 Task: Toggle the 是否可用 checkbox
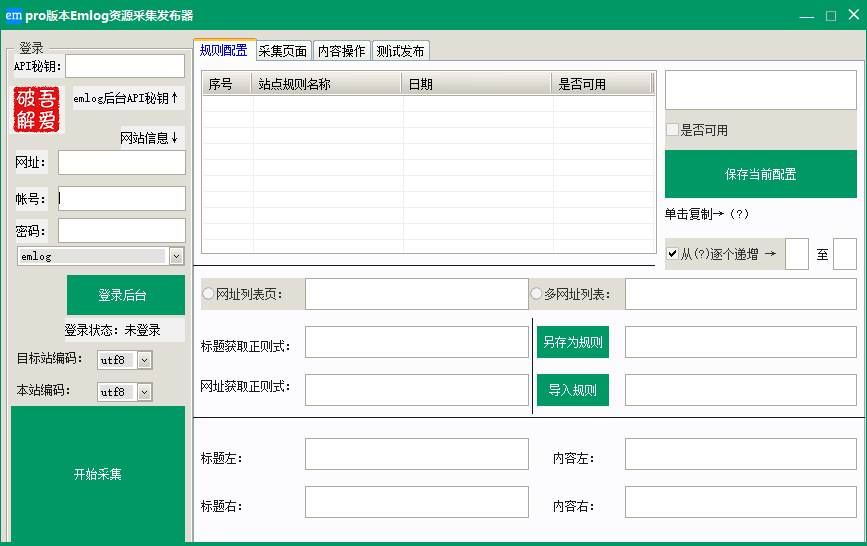pos(672,130)
